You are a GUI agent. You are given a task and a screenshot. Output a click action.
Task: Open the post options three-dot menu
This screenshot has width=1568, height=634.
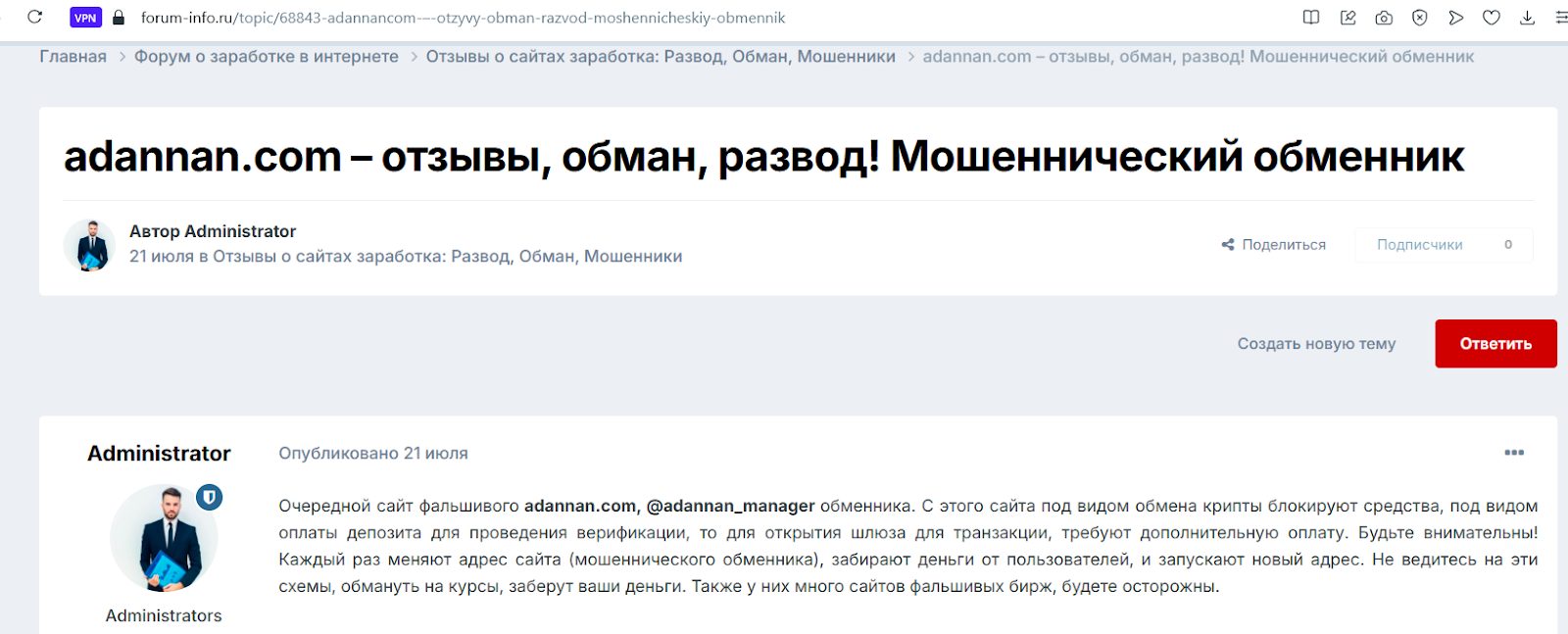pos(1514,453)
